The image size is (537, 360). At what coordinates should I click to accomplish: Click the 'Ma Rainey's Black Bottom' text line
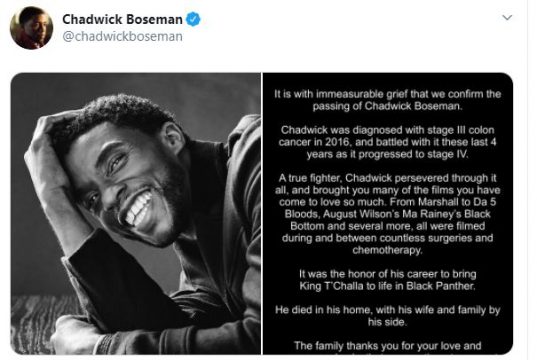[x=387, y=214]
